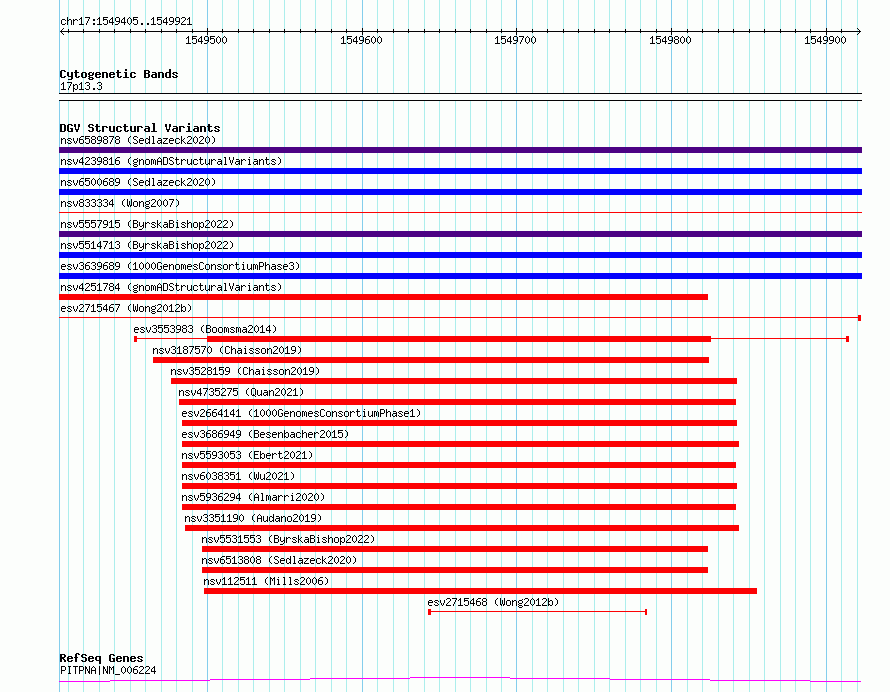Click the blue bar under nsv4239816
Image resolution: width=890 pixels, height=692 pixels.
pyautogui.click(x=460, y=171)
